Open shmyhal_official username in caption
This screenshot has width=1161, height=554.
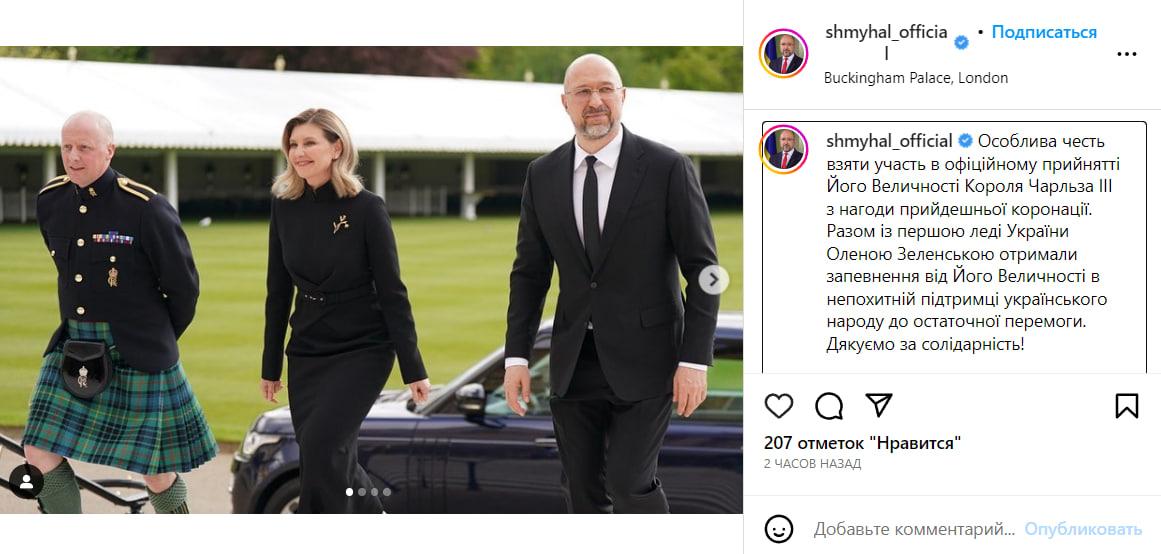coord(889,141)
